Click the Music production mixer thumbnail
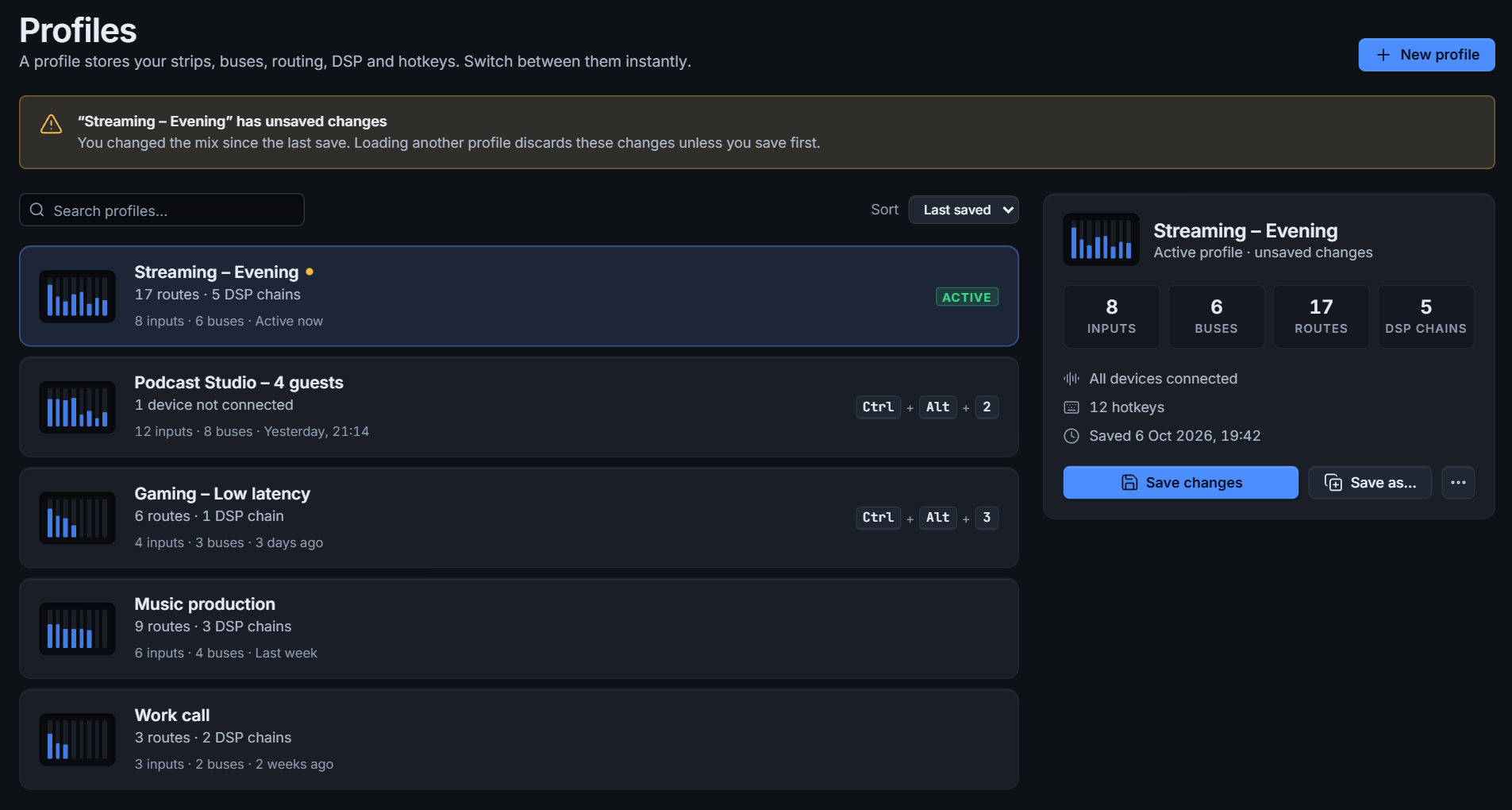This screenshot has height=810, width=1512. pos(78,629)
